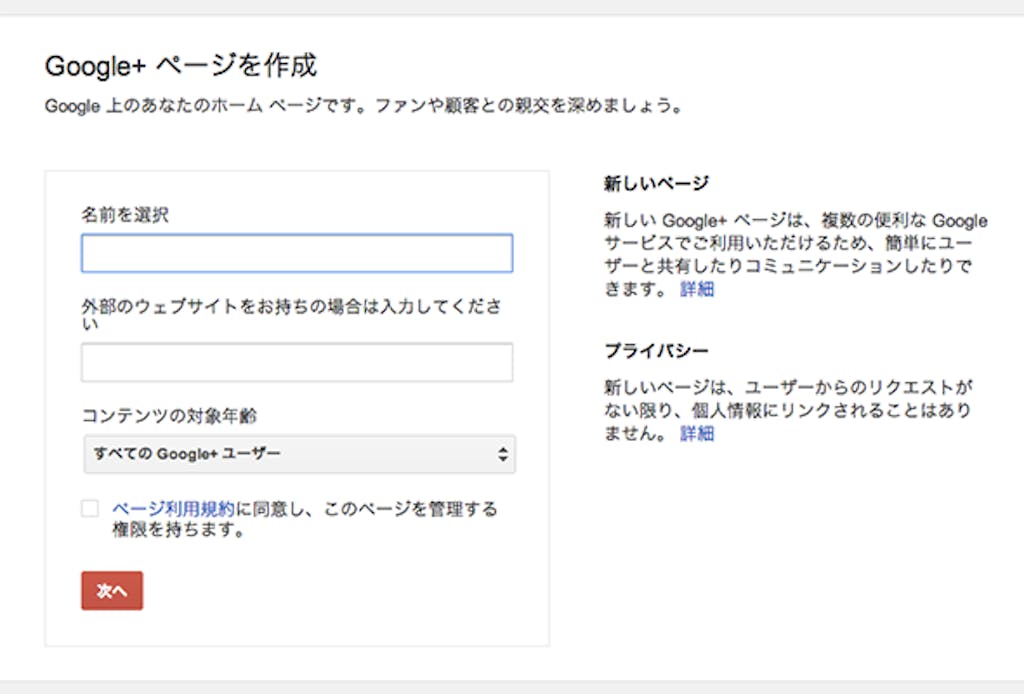Click the privacy description paragraph about 個人情報
Screen dimensions: 1024x694
786,410
